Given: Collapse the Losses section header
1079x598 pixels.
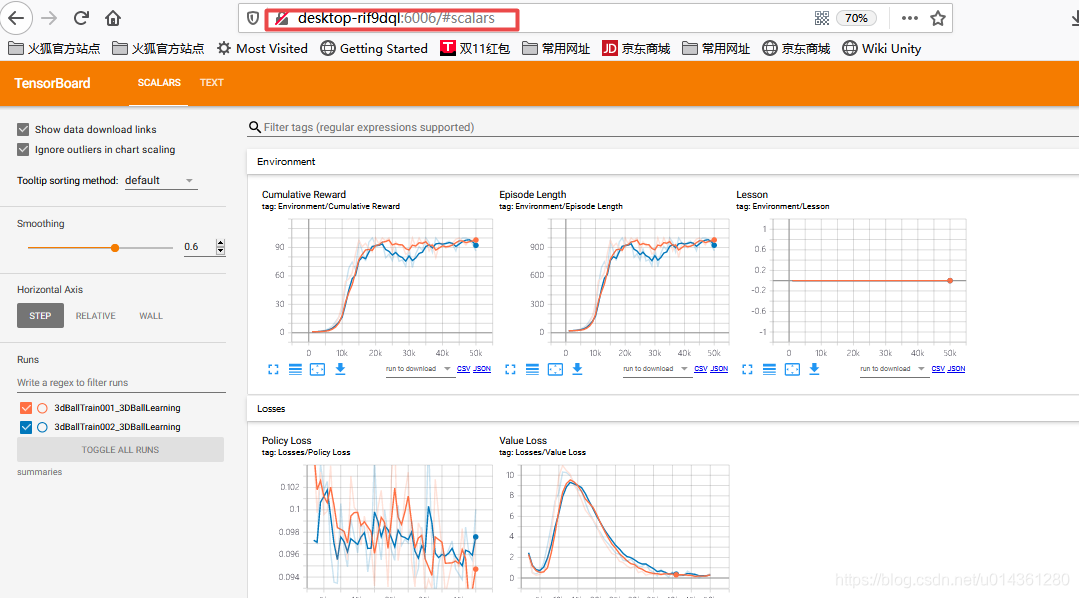Looking at the screenshot, I should [663, 409].
